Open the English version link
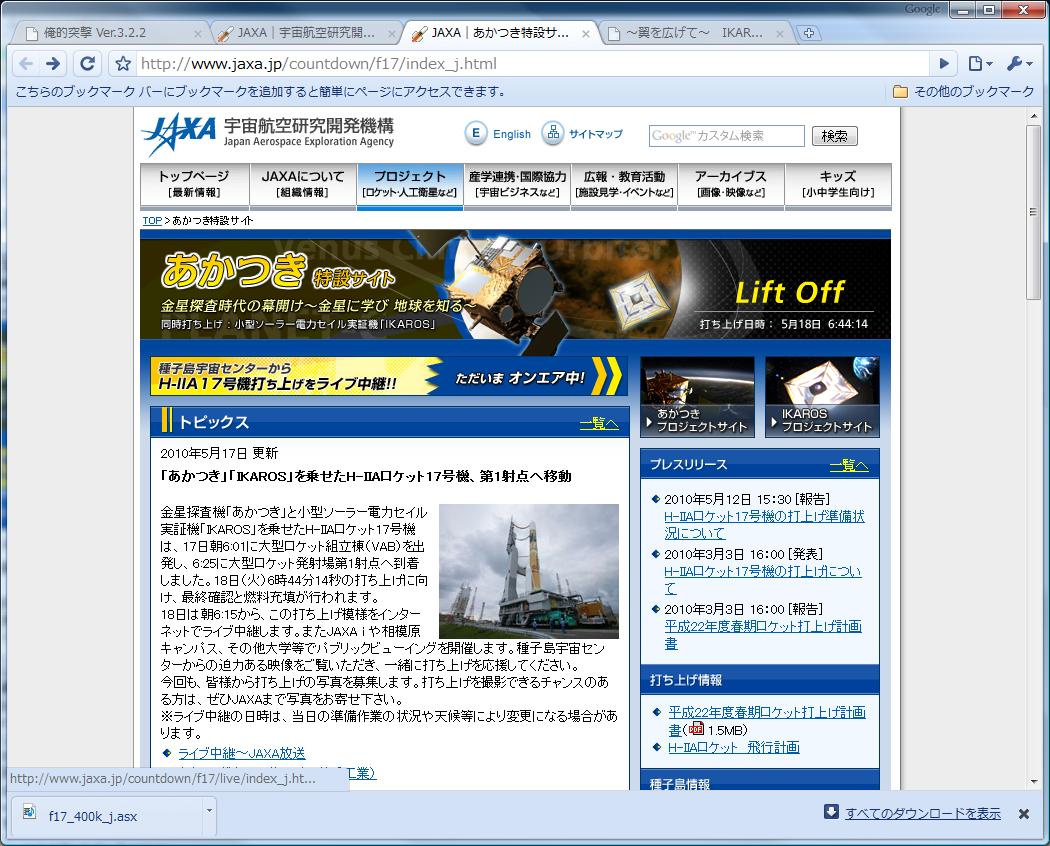 512,134
